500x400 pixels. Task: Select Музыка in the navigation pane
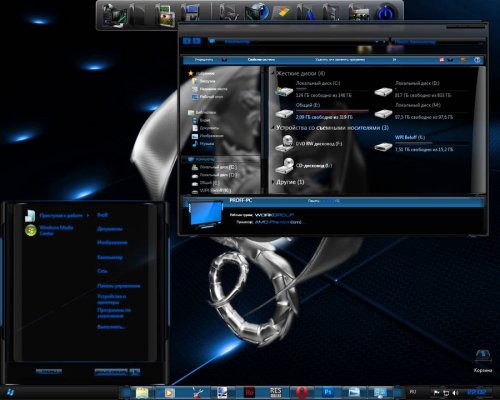pyautogui.click(x=203, y=144)
